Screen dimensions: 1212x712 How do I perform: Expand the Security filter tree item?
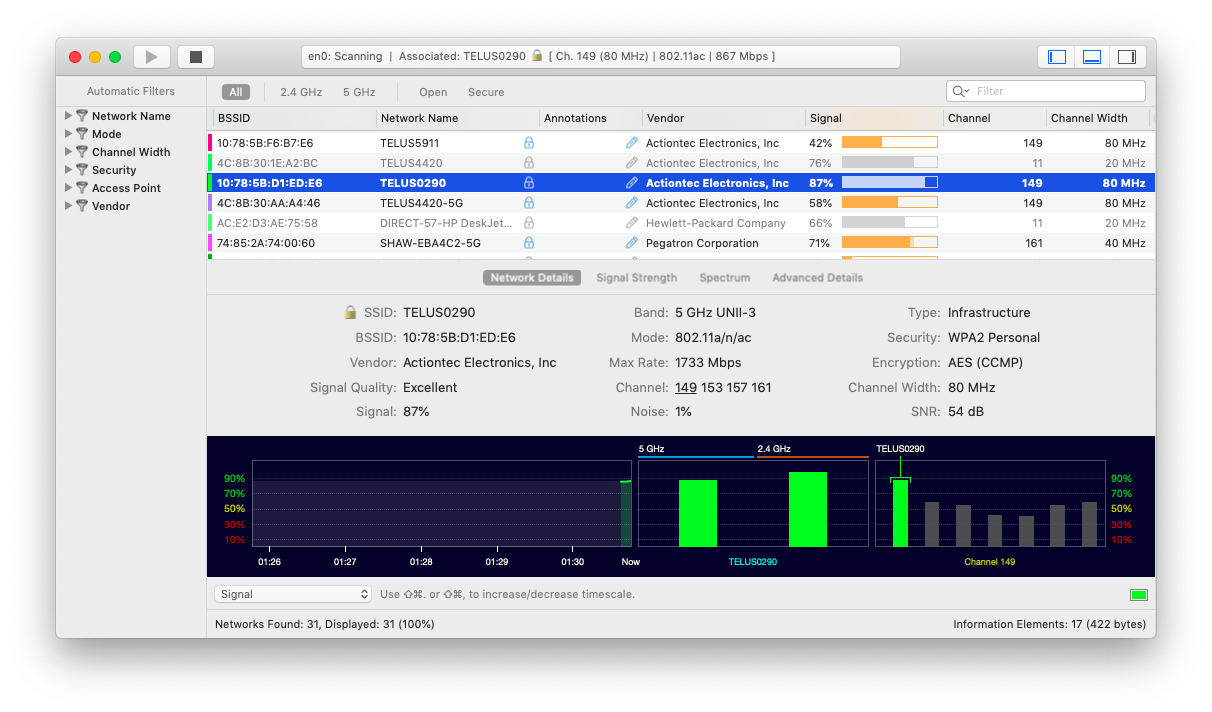69,170
